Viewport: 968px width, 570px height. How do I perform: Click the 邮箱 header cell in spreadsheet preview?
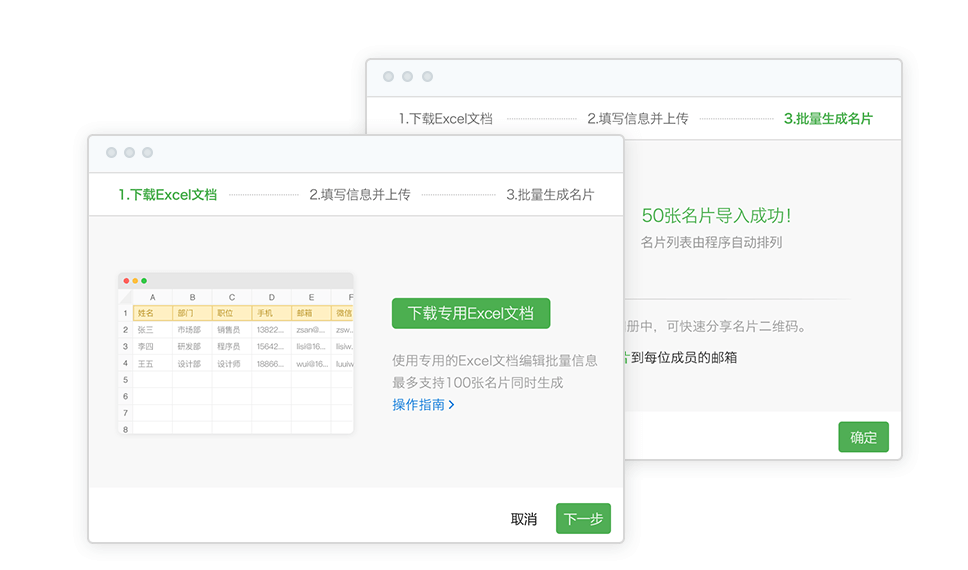(311, 313)
